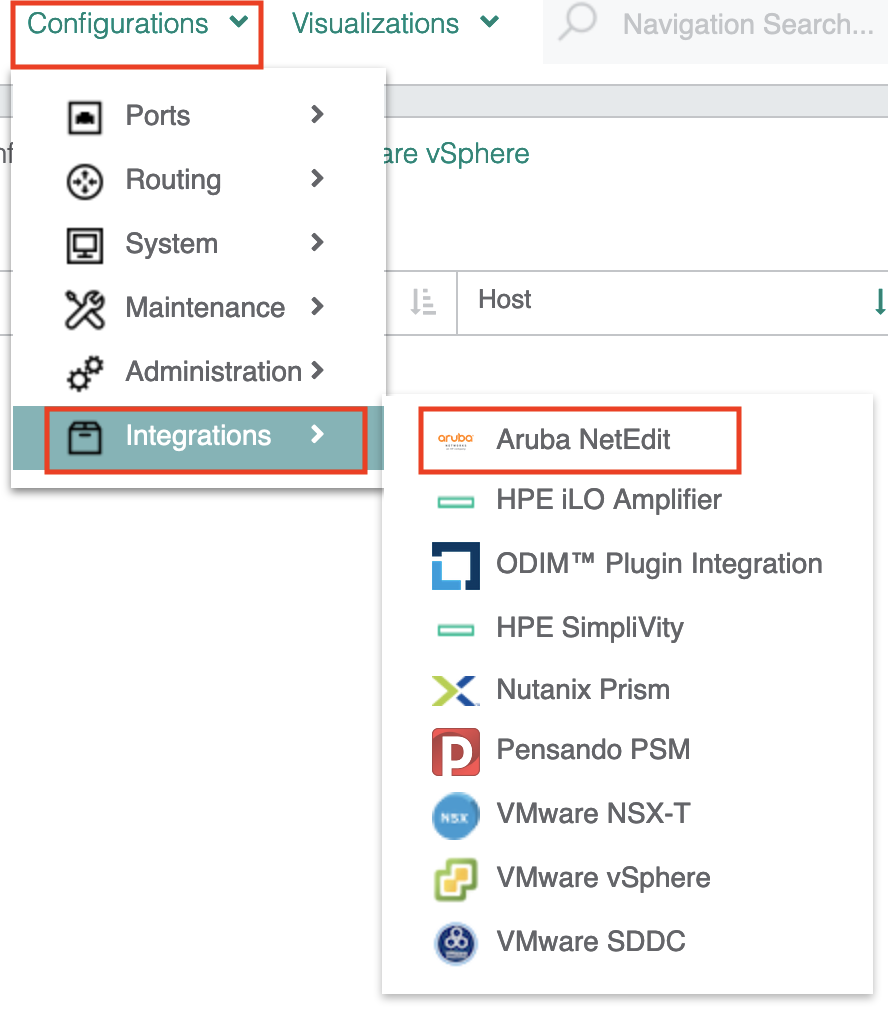Open the ODIM Plugin Integration menu entry
The image size is (888, 1014).
click(x=658, y=564)
